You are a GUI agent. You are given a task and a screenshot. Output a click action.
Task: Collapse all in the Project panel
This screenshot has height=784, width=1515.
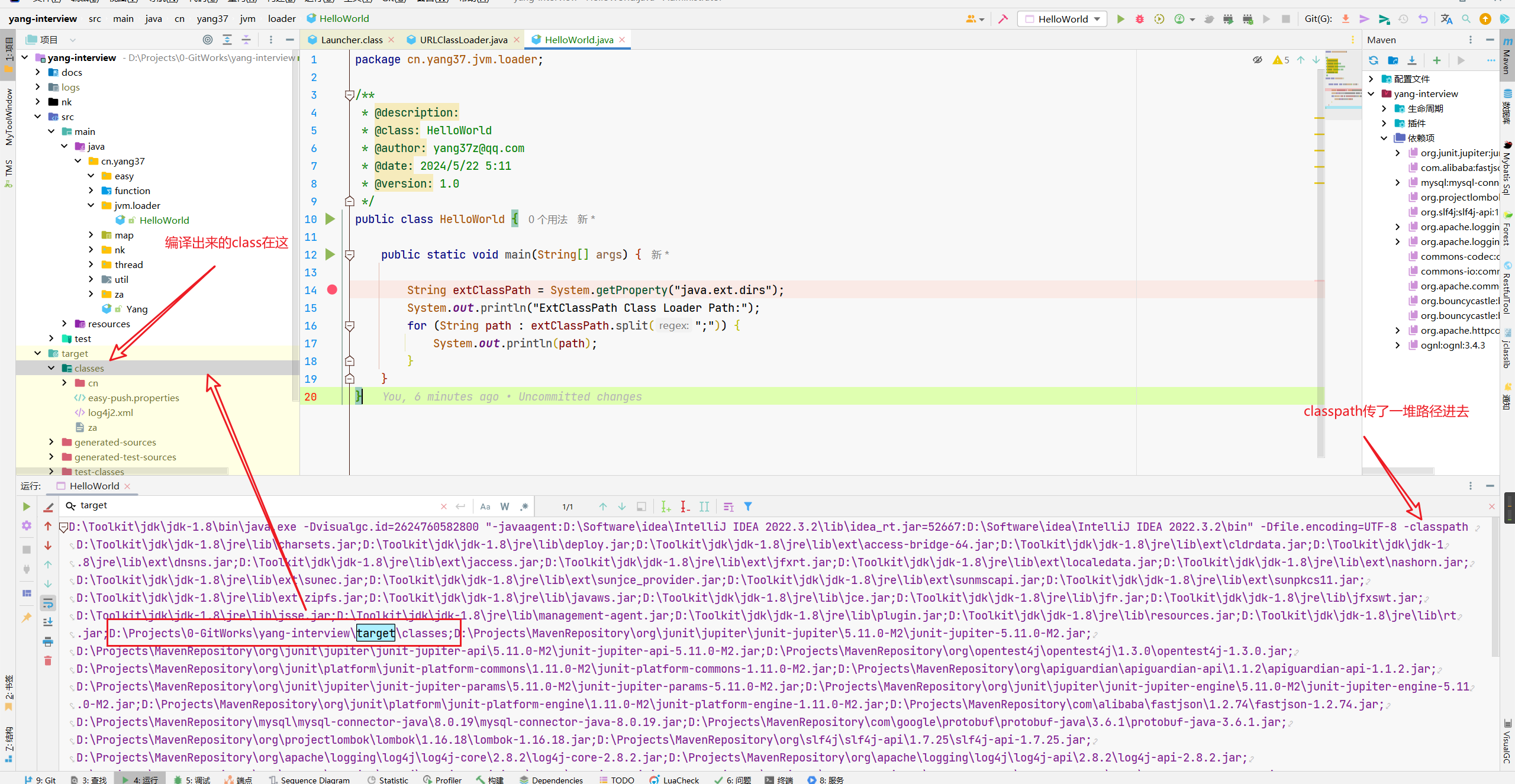pos(246,40)
